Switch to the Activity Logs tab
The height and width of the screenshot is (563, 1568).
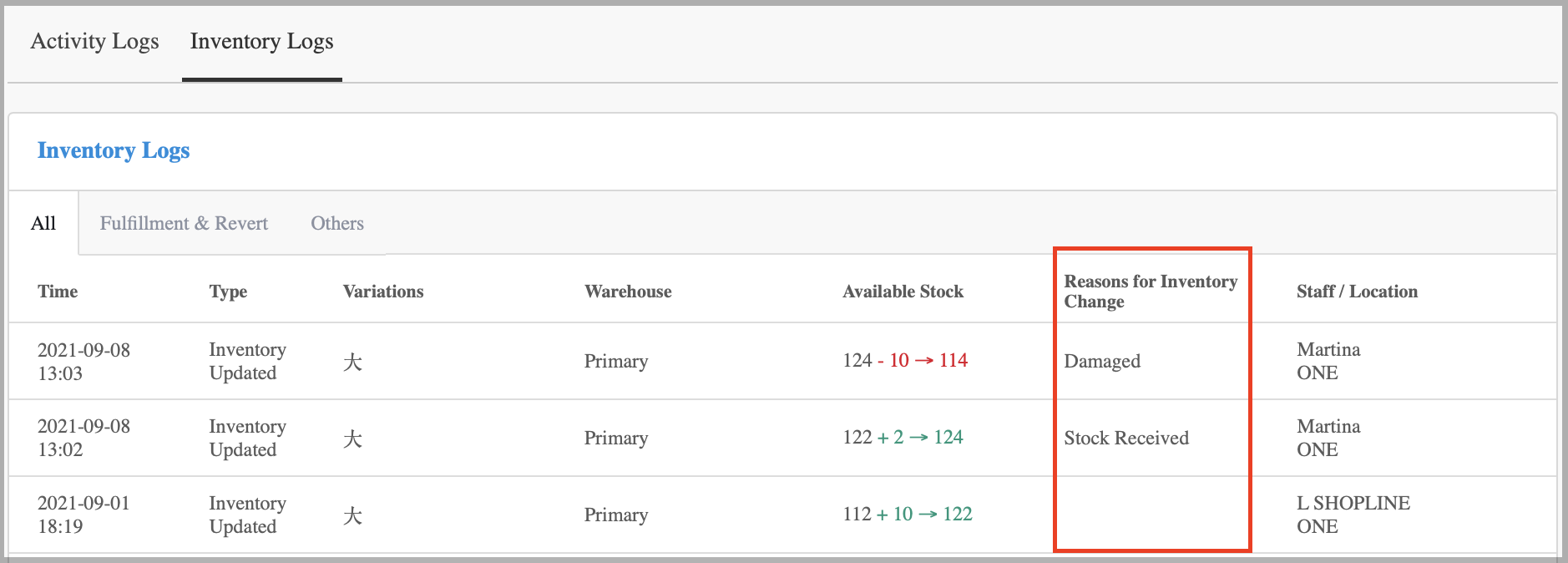[x=94, y=42]
